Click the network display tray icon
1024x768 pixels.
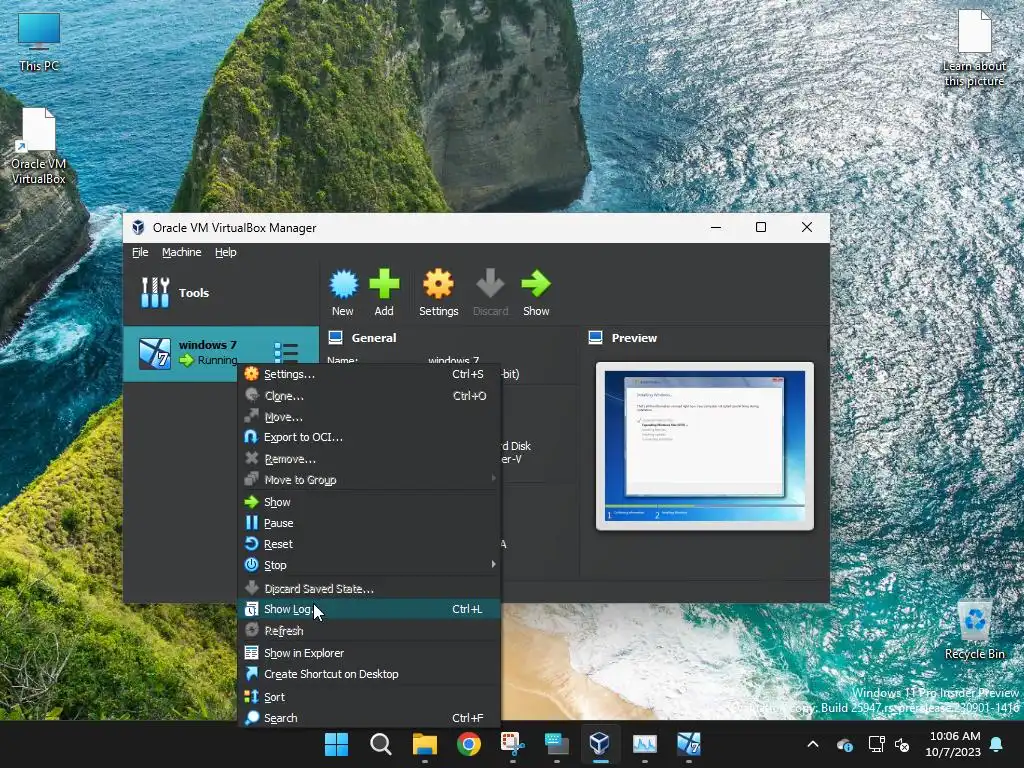coord(876,744)
